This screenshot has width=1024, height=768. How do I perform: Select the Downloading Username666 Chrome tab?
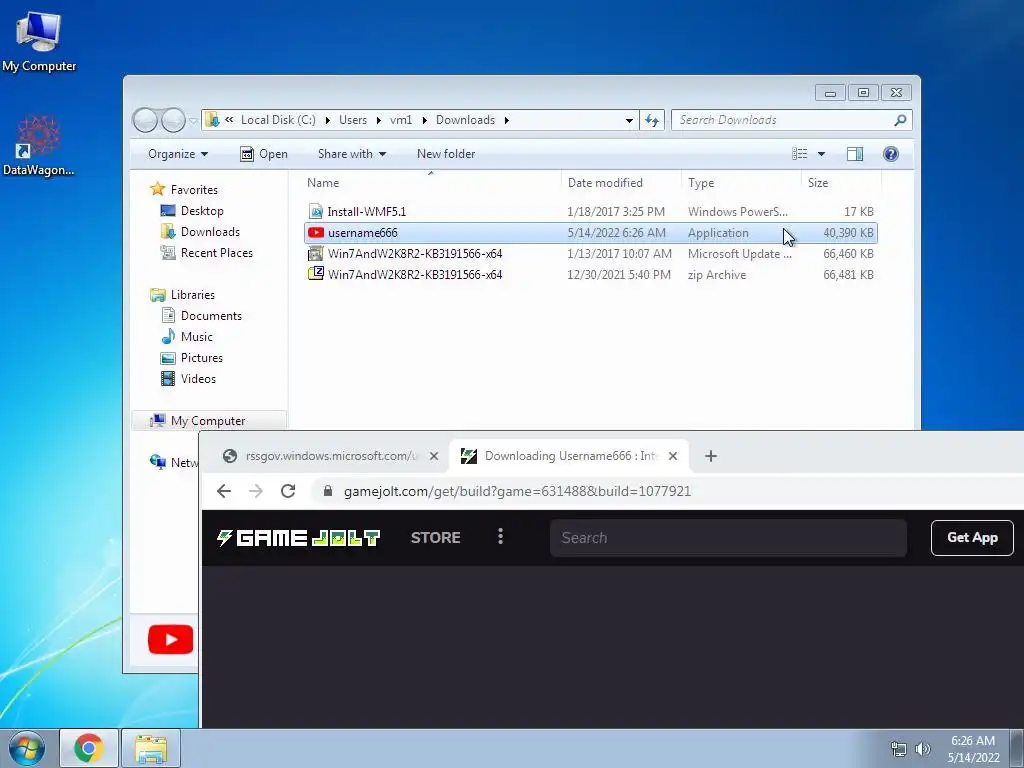[x=571, y=456]
